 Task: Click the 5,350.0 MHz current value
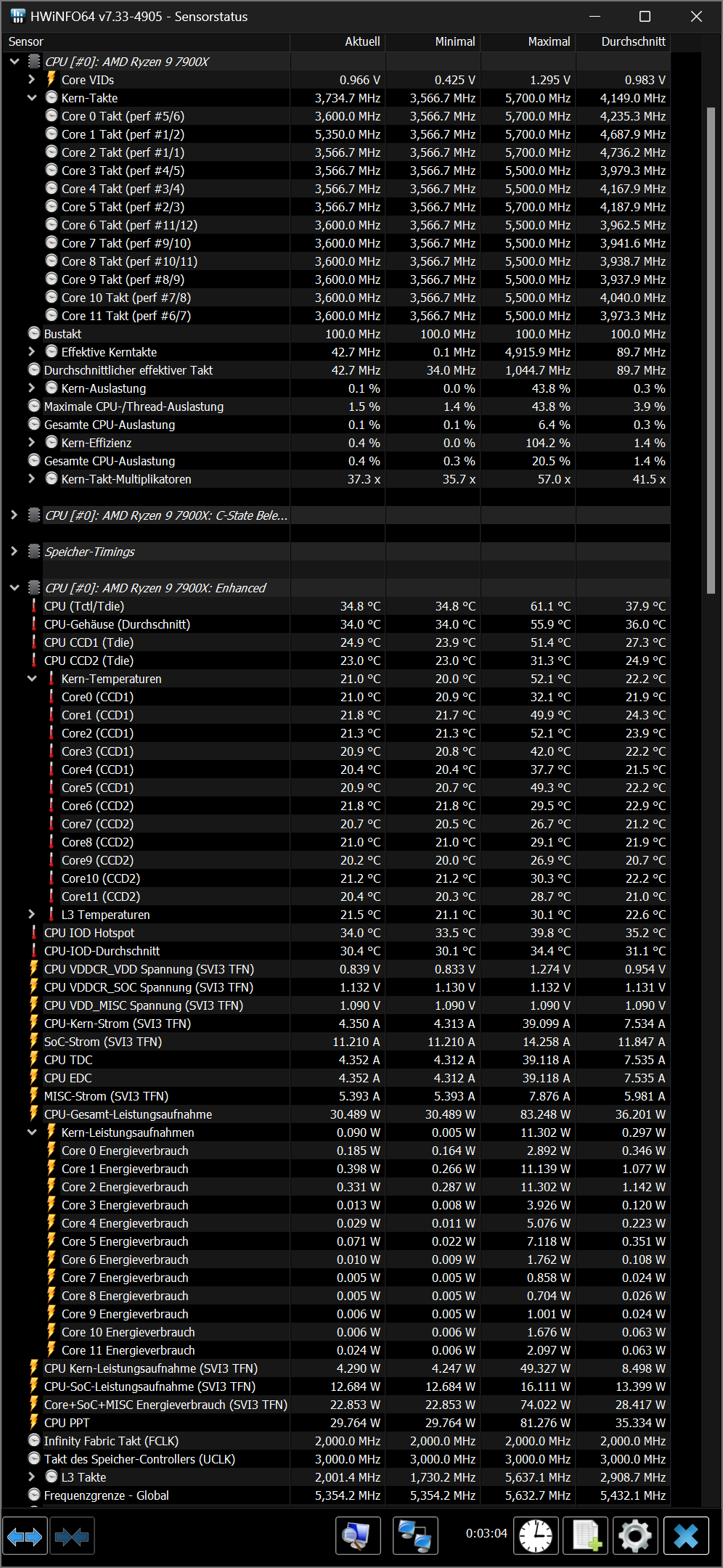(x=347, y=134)
